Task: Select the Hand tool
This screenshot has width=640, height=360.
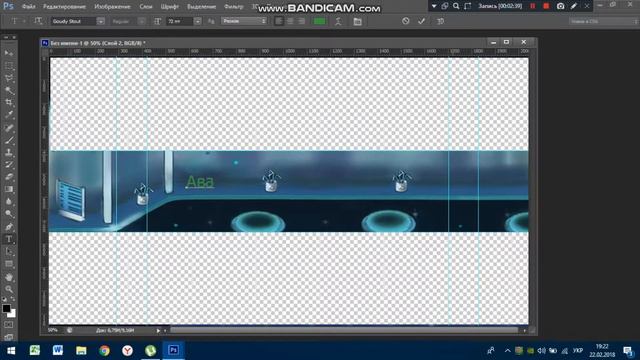Action: 9,277
